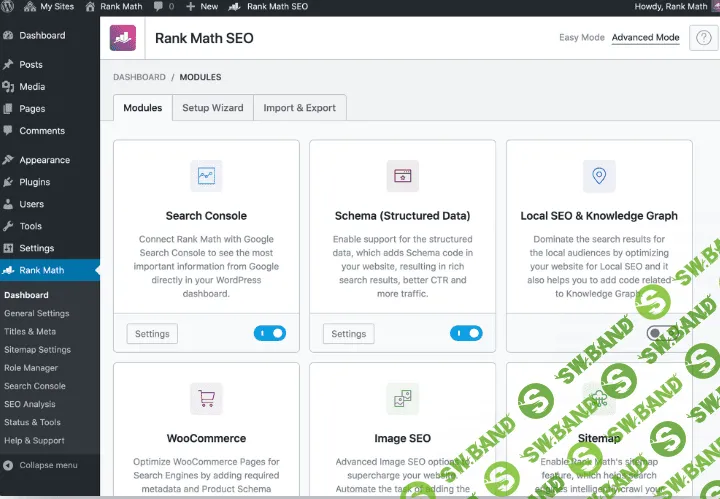Open Search Console submenu item
The image size is (720, 499).
coord(35,386)
